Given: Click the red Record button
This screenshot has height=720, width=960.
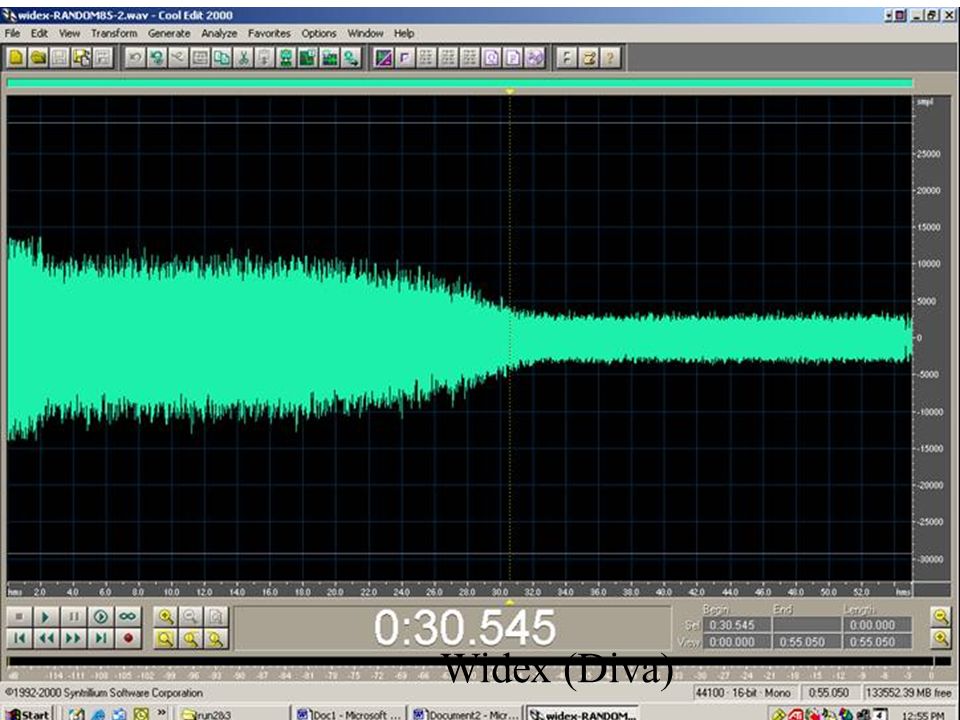Looking at the screenshot, I should pos(127,639).
